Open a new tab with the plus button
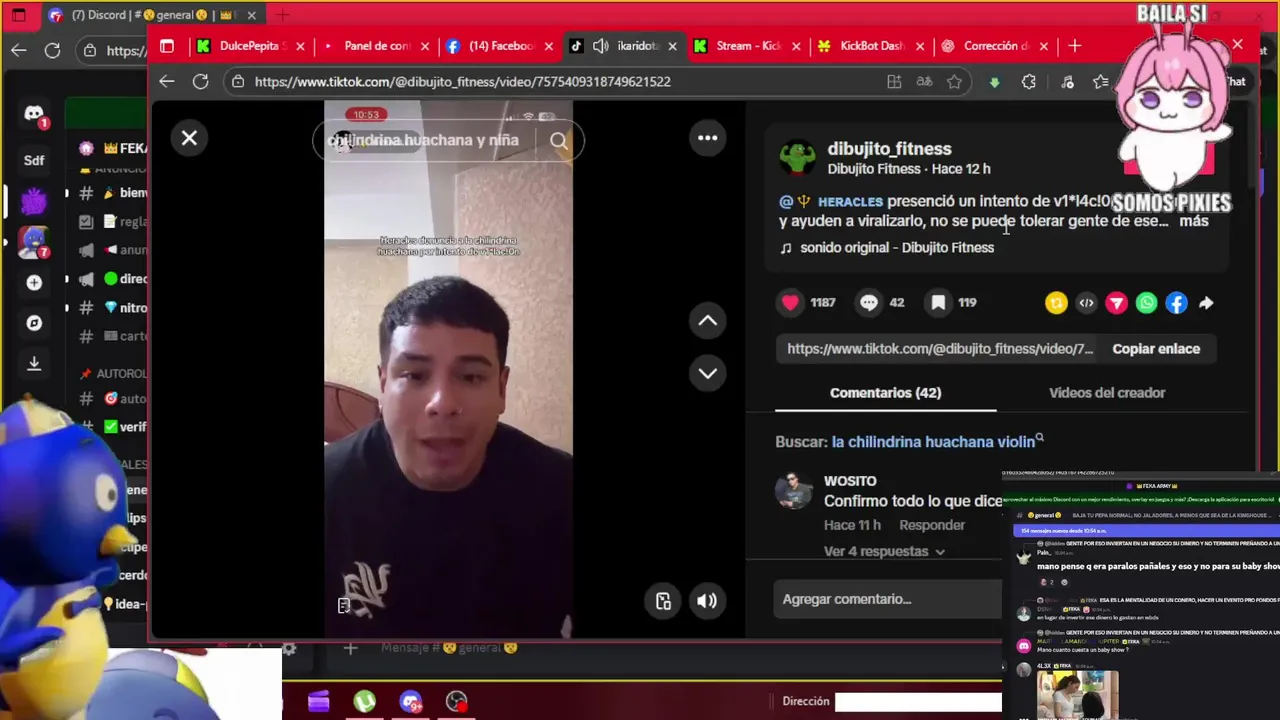 coord(1075,46)
